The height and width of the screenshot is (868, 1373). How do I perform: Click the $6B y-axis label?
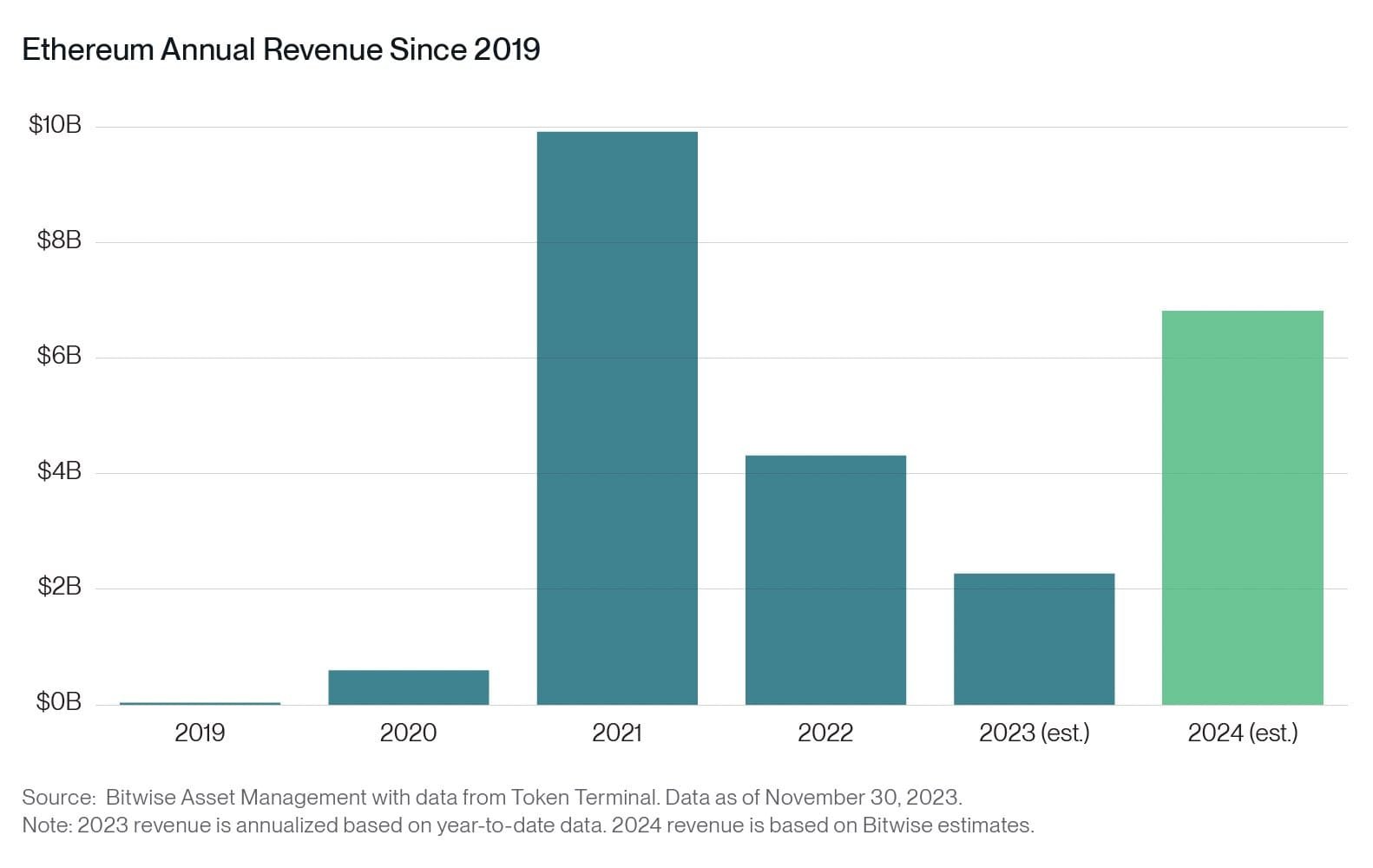58,356
